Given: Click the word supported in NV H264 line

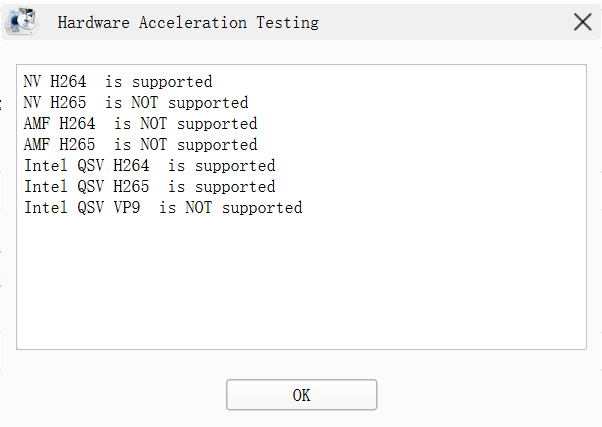Looking at the screenshot, I should [x=172, y=81].
